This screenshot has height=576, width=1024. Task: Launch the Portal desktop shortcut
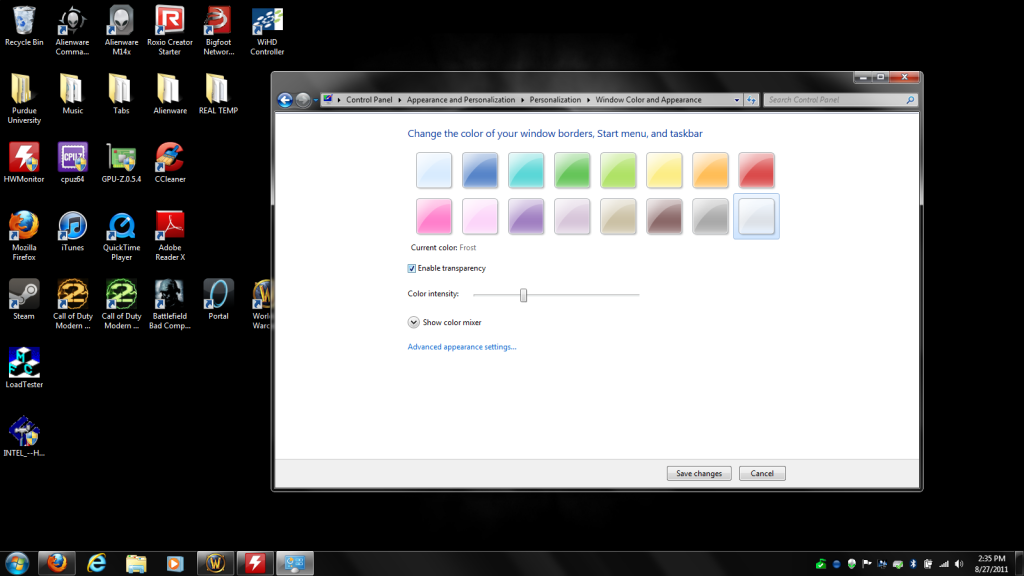[x=218, y=300]
